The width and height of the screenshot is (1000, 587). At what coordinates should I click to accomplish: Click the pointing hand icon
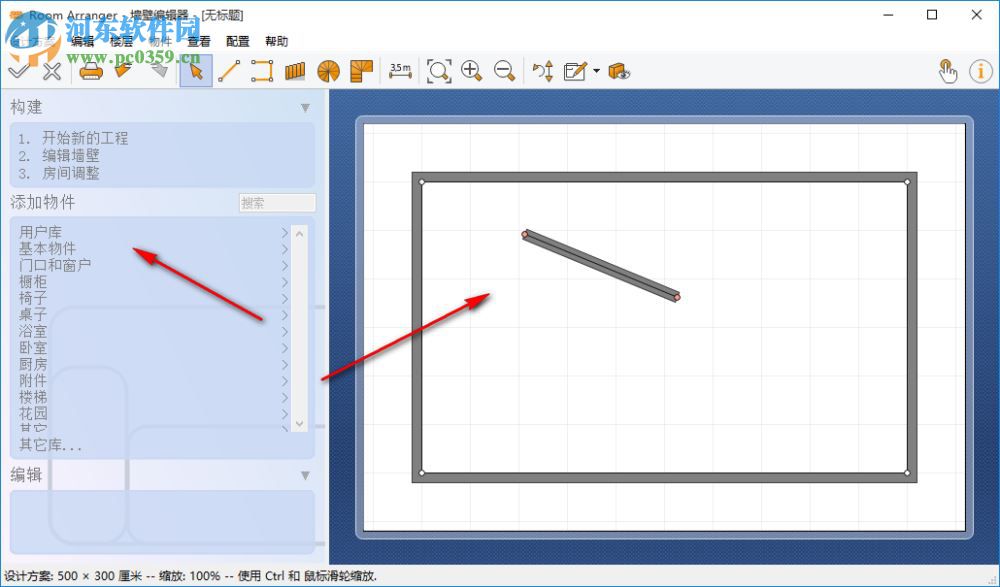(x=948, y=71)
